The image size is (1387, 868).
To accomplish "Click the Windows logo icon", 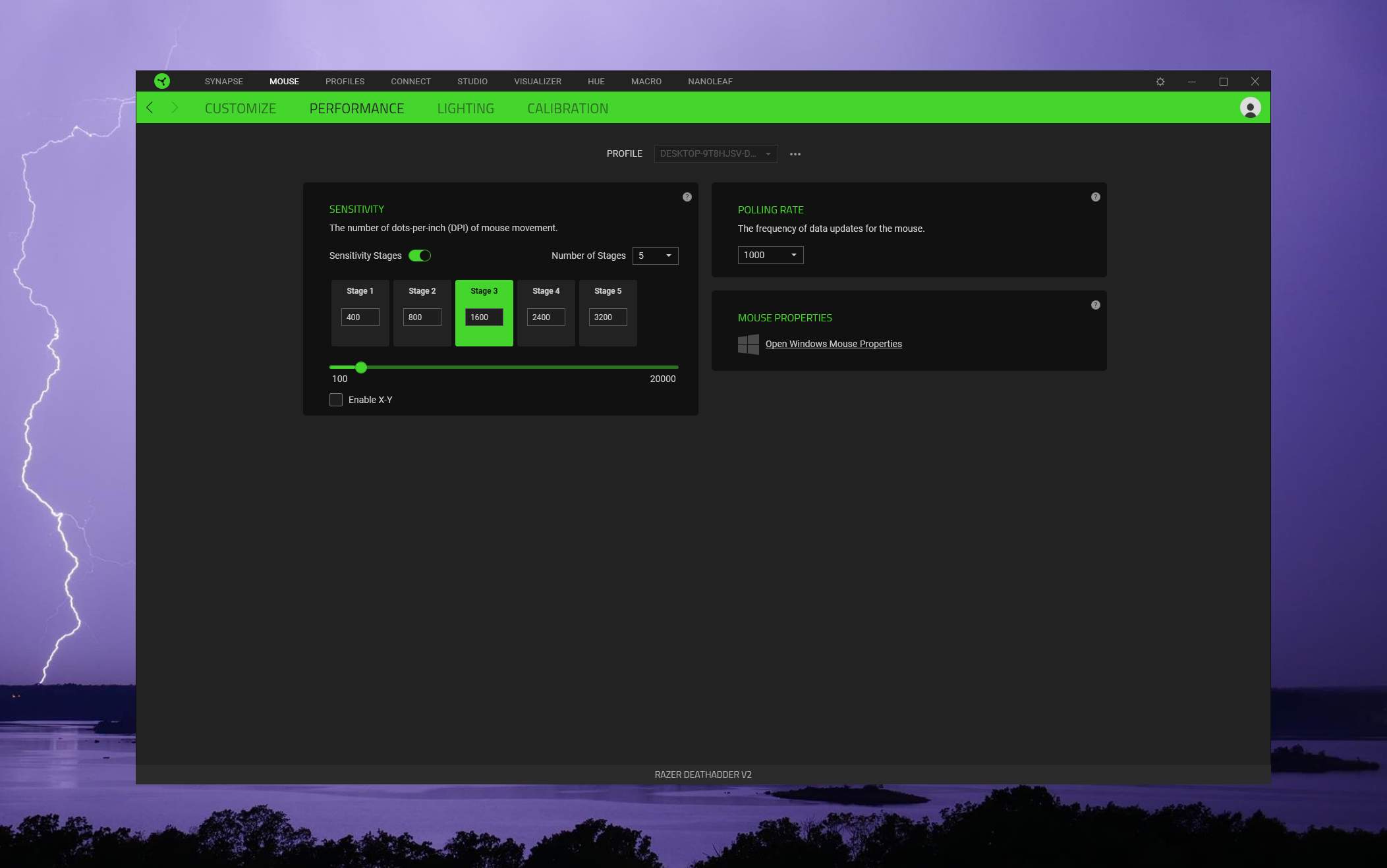I will pyautogui.click(x=749, y=344).
